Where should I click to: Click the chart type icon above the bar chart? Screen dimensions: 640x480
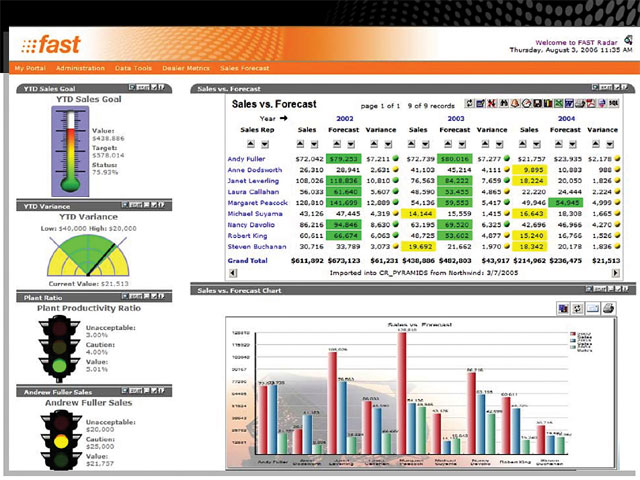coord(563,309)
